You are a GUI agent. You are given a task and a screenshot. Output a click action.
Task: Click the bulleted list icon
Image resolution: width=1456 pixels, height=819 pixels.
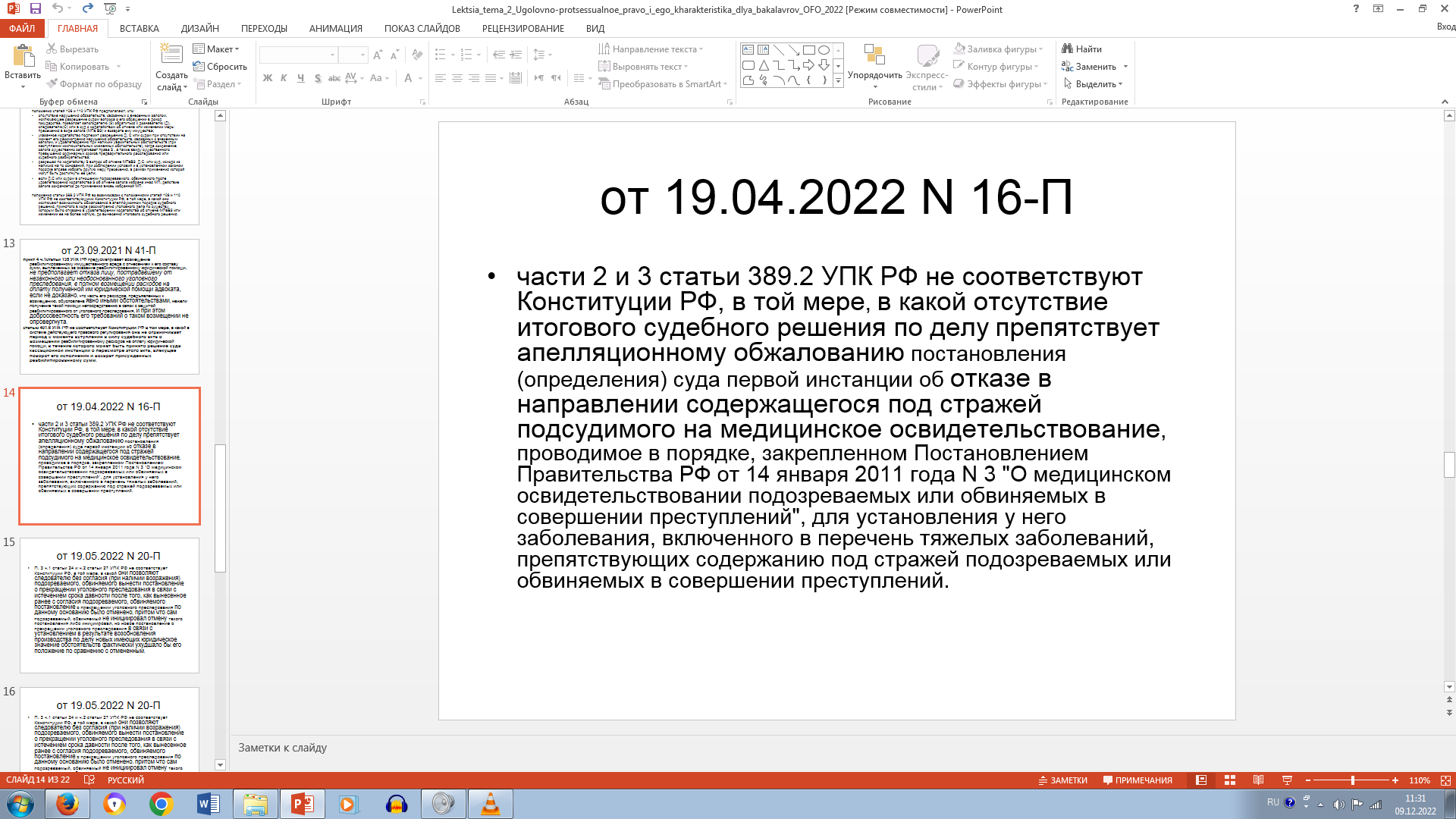[441, 55]
